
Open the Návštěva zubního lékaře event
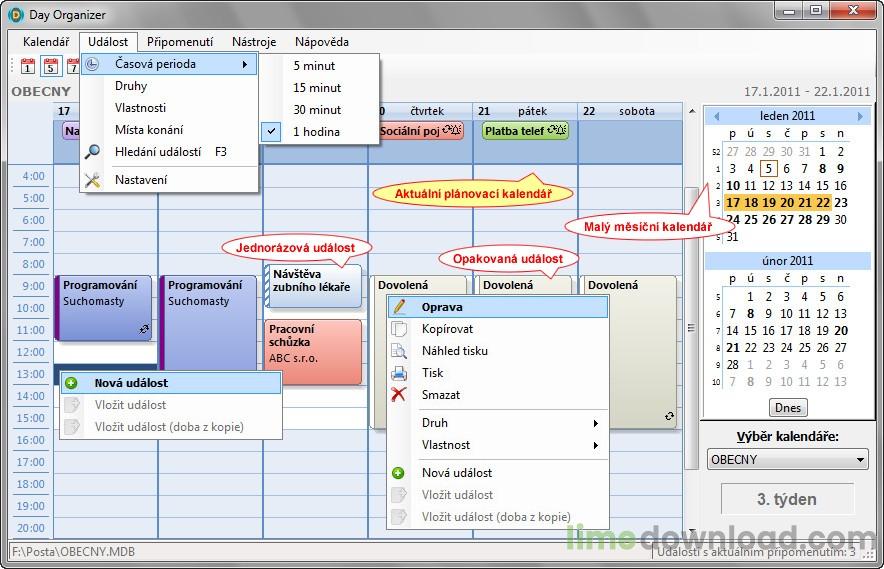[313, 286]
